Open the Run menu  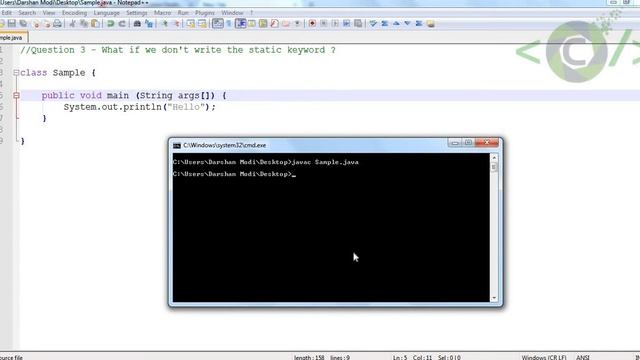coord(183,13)
